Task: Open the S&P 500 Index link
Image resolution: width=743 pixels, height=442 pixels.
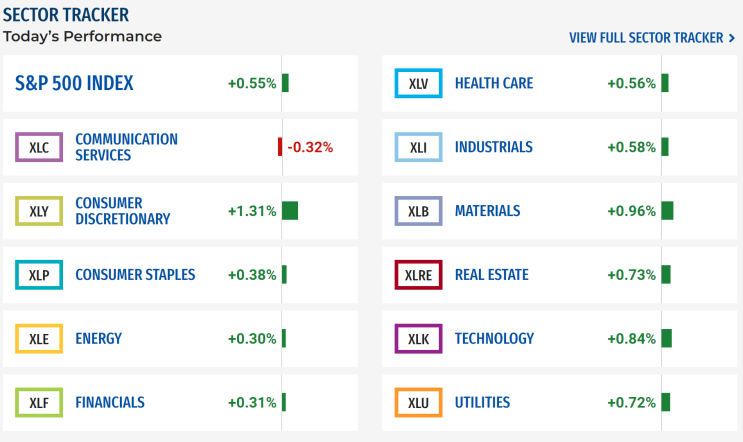Action: [74, 83]
